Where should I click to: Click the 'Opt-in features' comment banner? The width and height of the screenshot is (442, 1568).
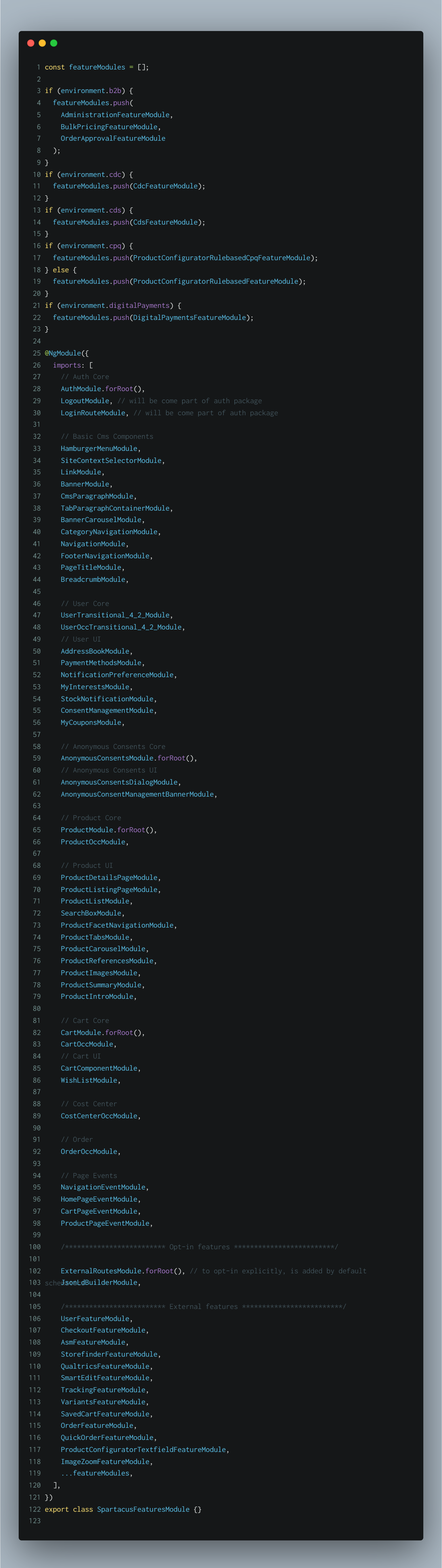click(199, 1247)
